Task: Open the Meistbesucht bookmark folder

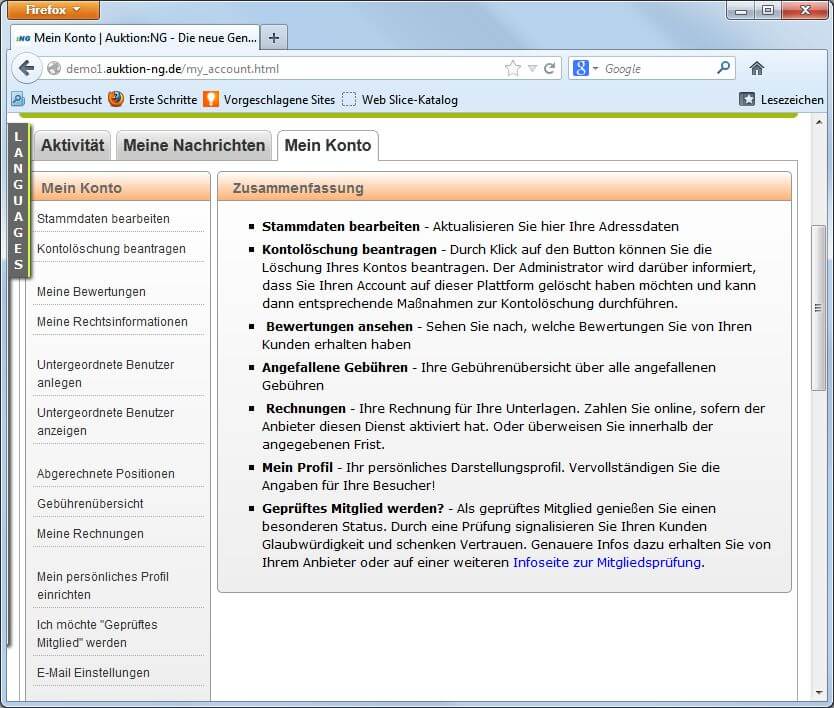Action: click(57, 99)
